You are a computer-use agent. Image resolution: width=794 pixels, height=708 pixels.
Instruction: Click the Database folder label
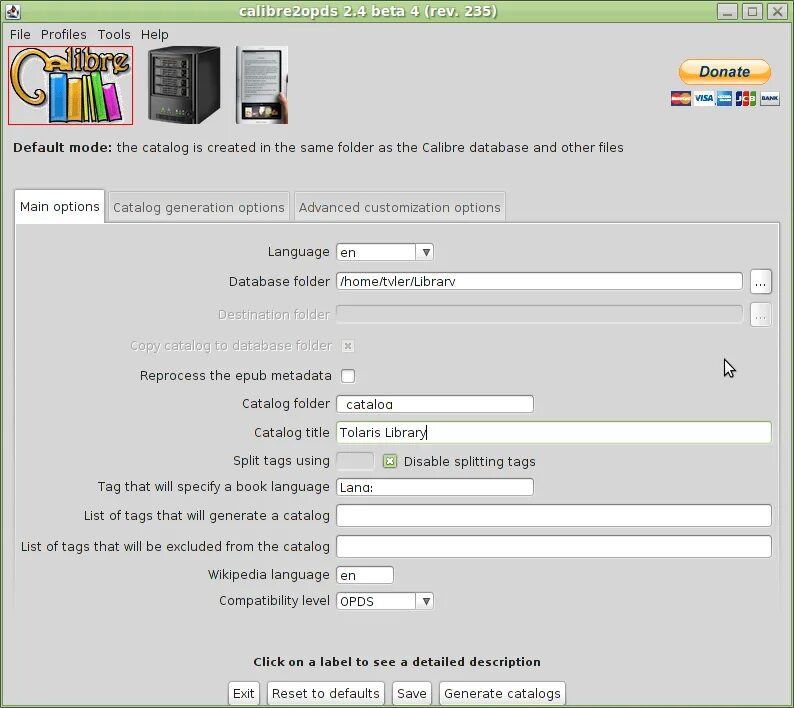coord(279,282)
